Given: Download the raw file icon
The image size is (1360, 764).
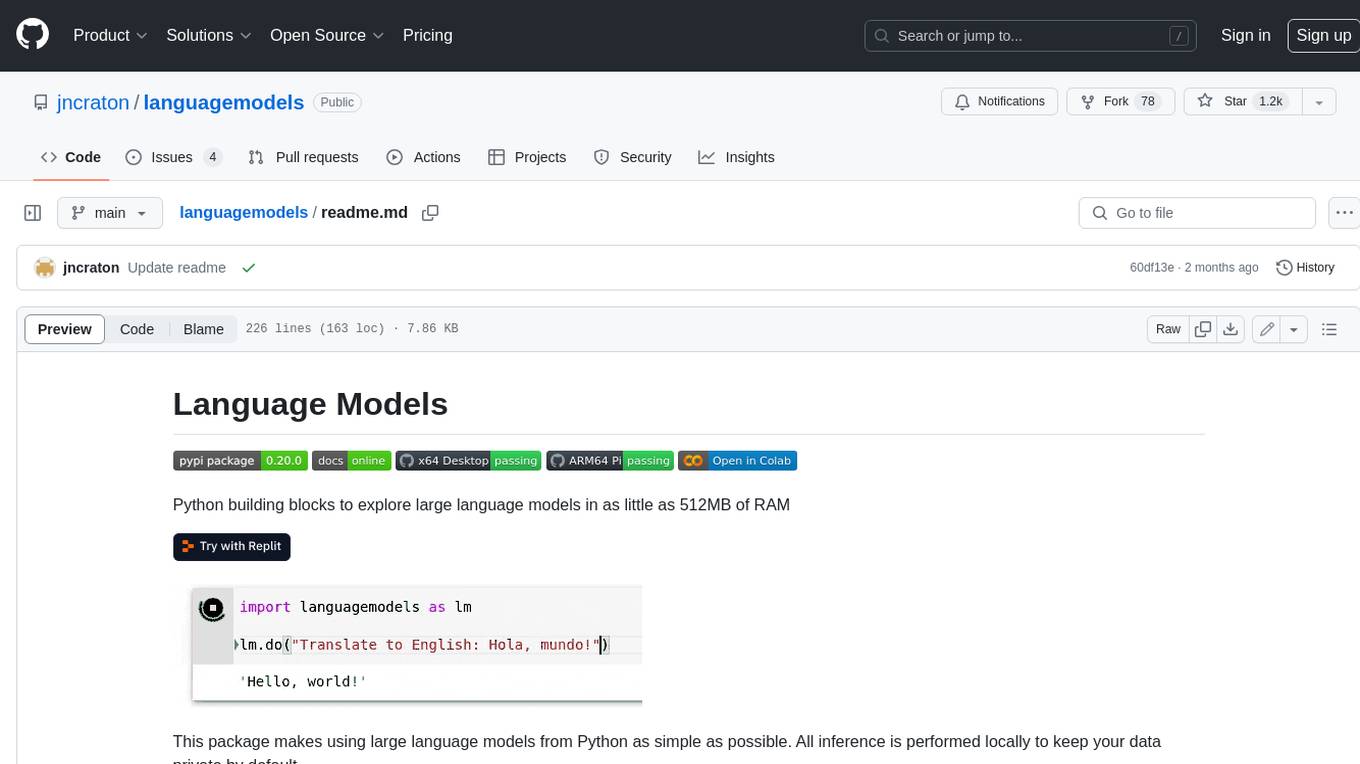Looking at the screenshot, I should click(x=1231, y=329).
